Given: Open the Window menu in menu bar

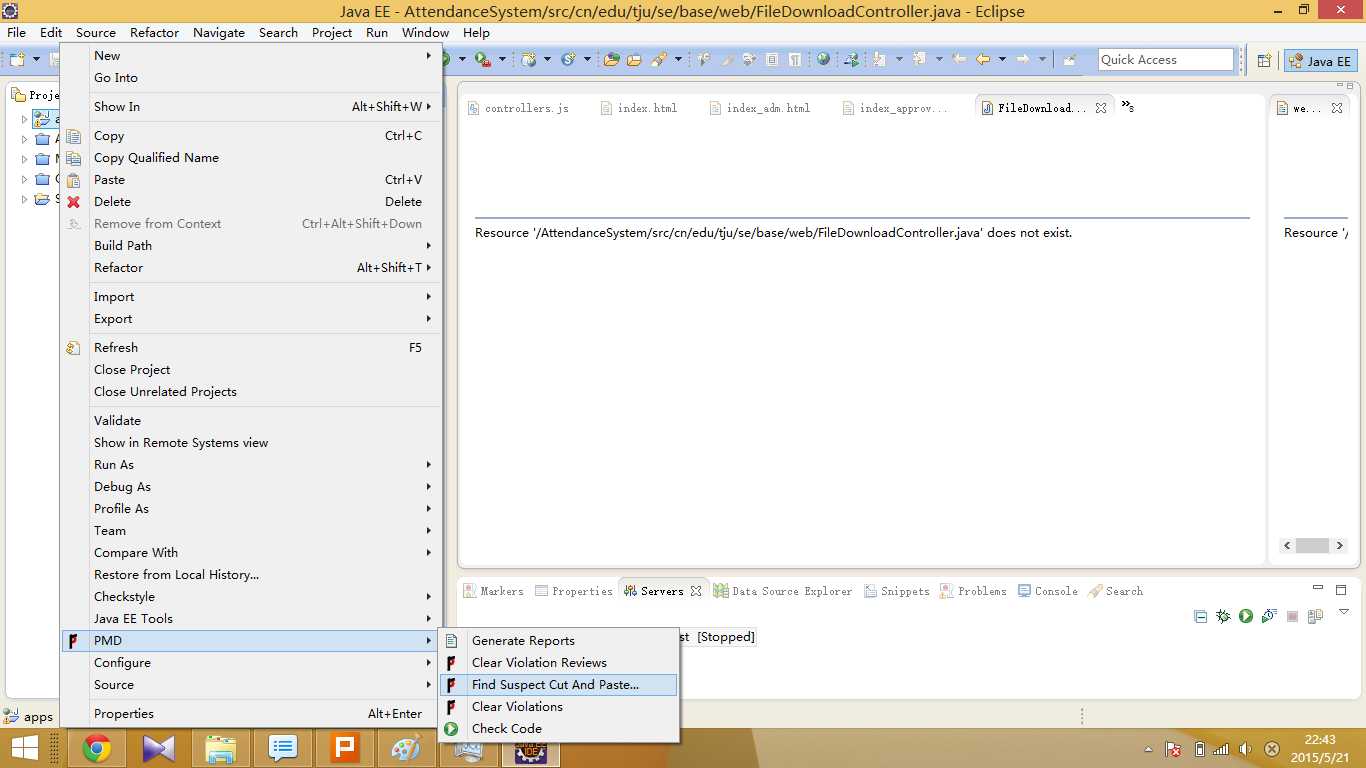Looking at the screenshot, I should point(425,32).
